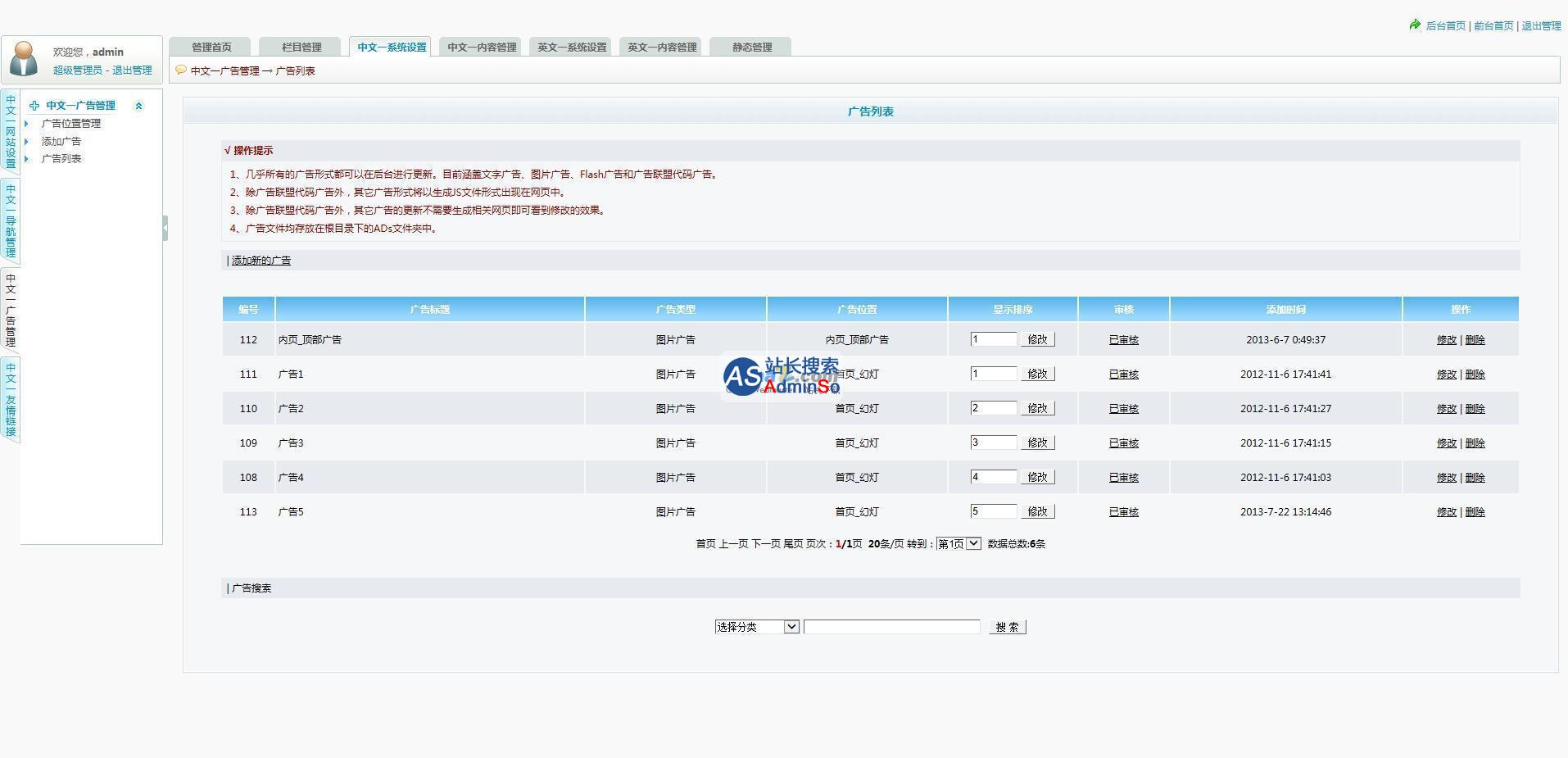Click 修改 sort button for 广告4
This screenshot has width=1568, height=758.
pos(1038,477)
